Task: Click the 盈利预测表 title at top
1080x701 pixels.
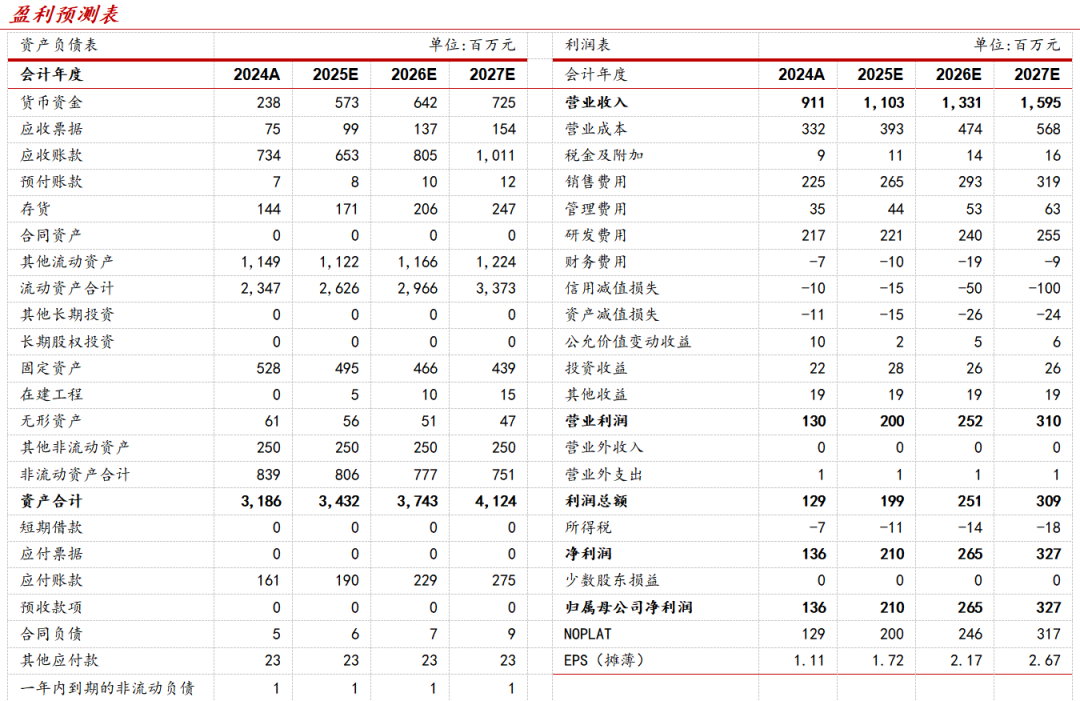Action: point(68,14)
